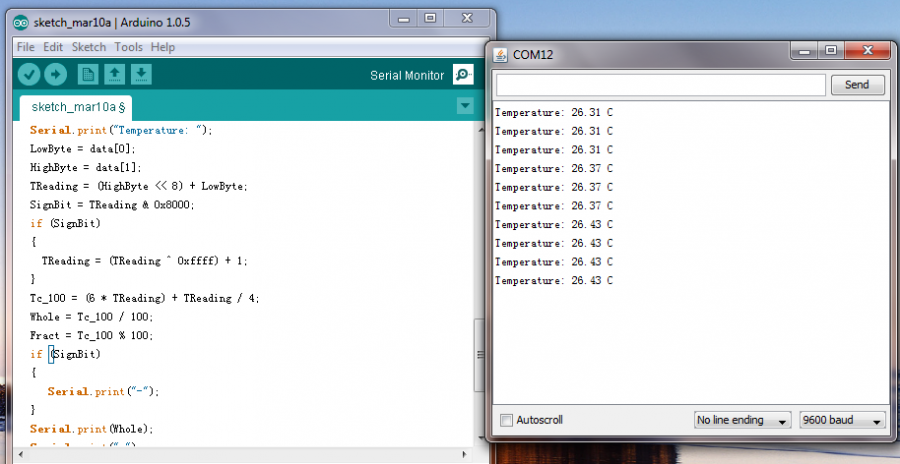Click the serial input text field
The height and width of the screenshot is (464, 900).
(660, 85)
